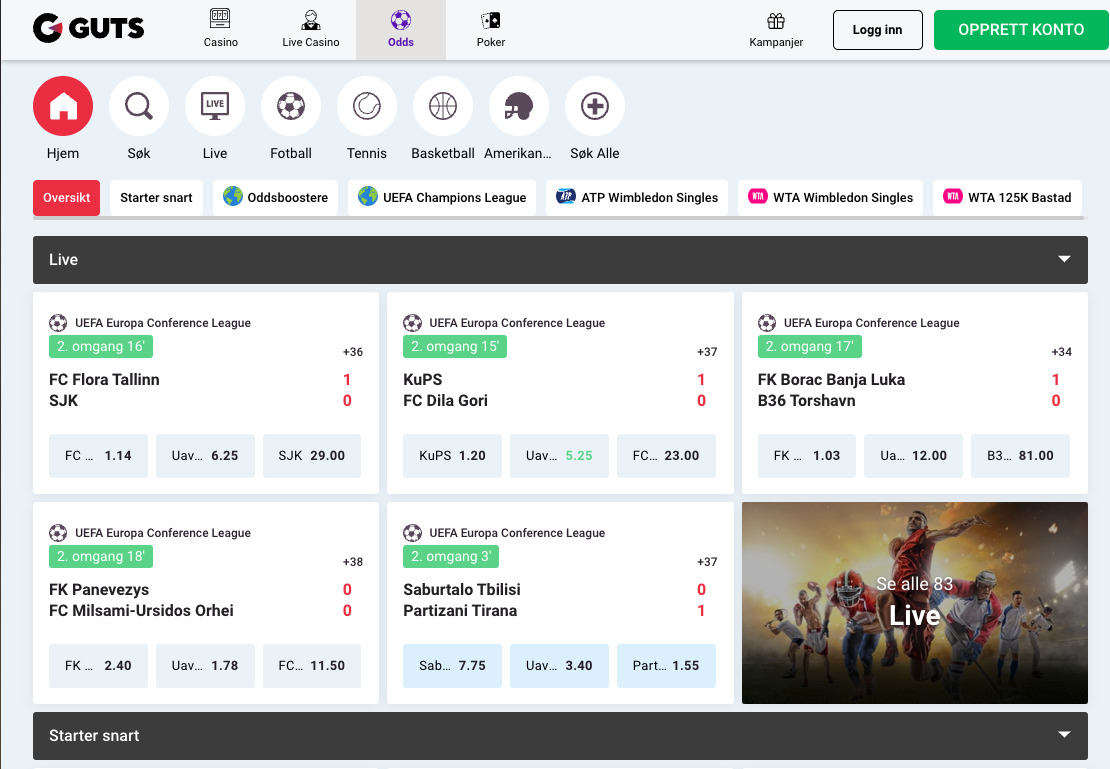The width and height of the screenshot is (1110, 769).
Task: Bet on FC Dila Gori at 23.00
Action: [666, 455]
